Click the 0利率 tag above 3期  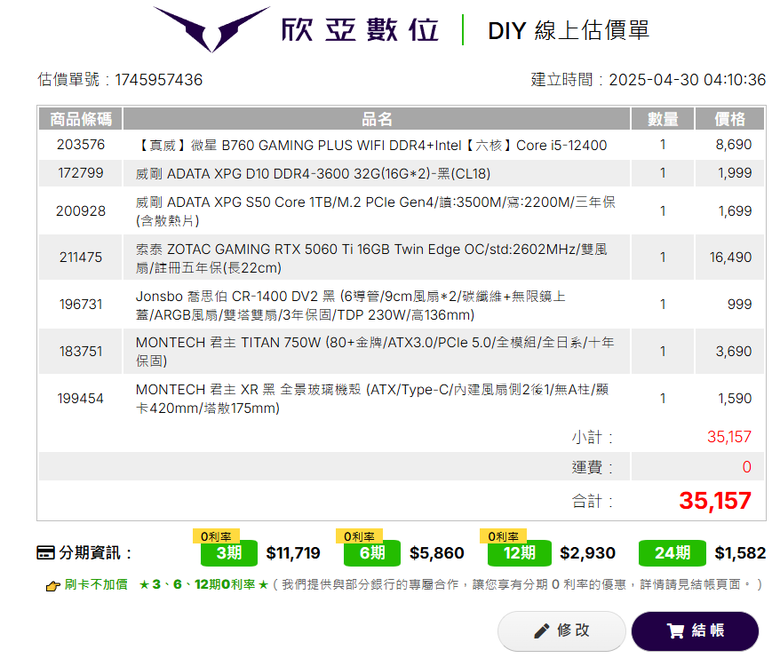[216, 536]
